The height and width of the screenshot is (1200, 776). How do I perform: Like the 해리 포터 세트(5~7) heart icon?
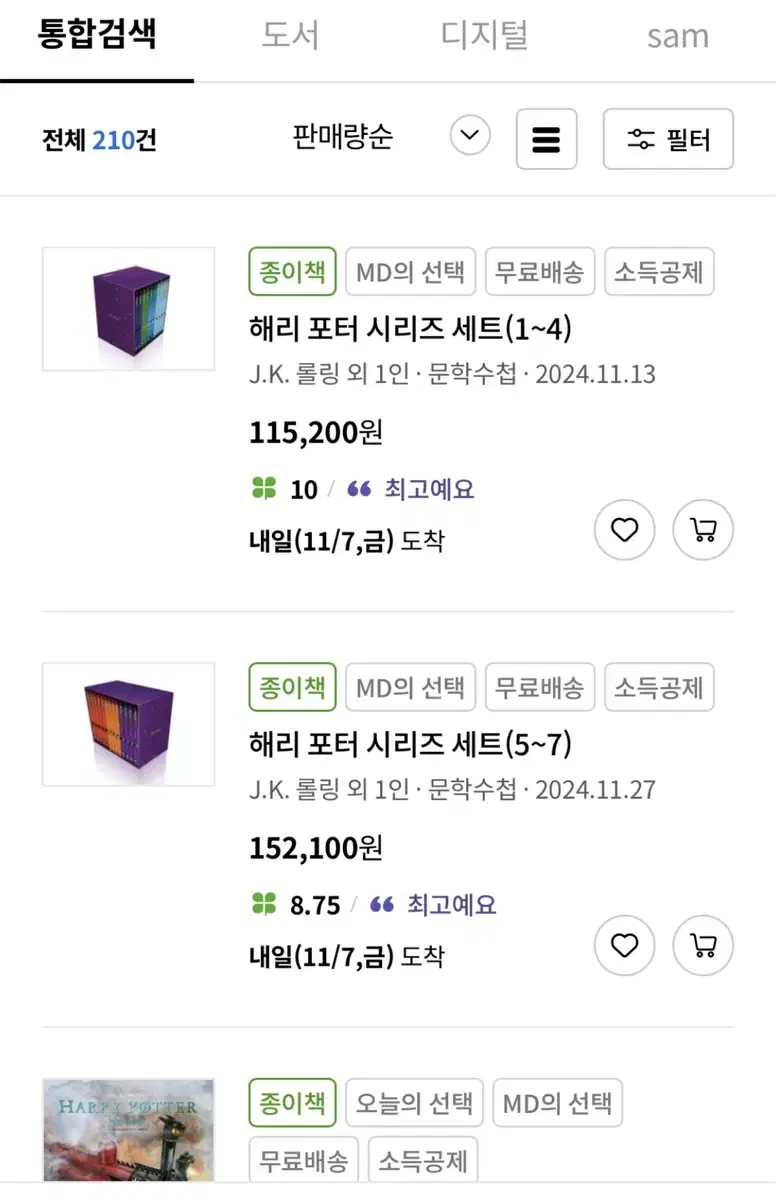click(x=625, y=945)
